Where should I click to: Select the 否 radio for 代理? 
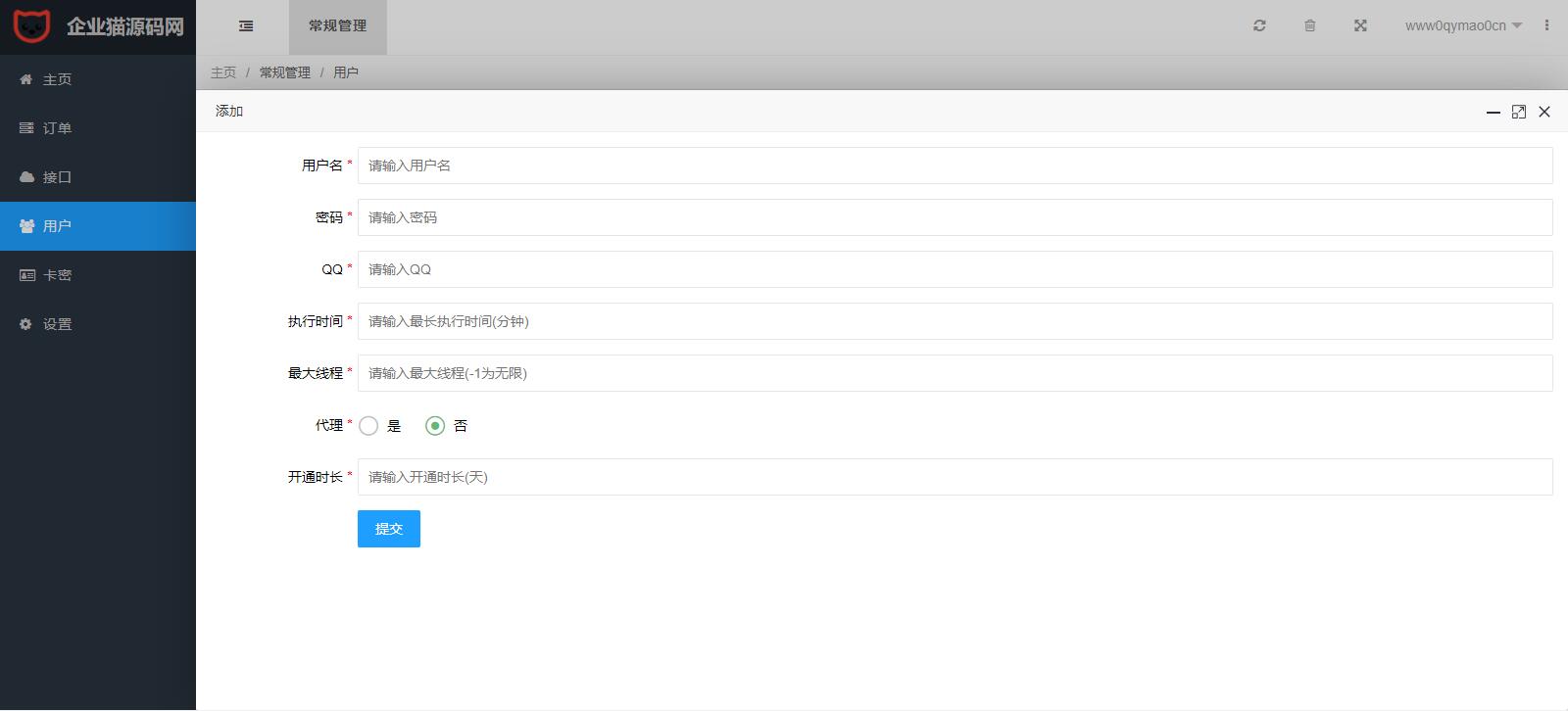[x=435, y=426]
